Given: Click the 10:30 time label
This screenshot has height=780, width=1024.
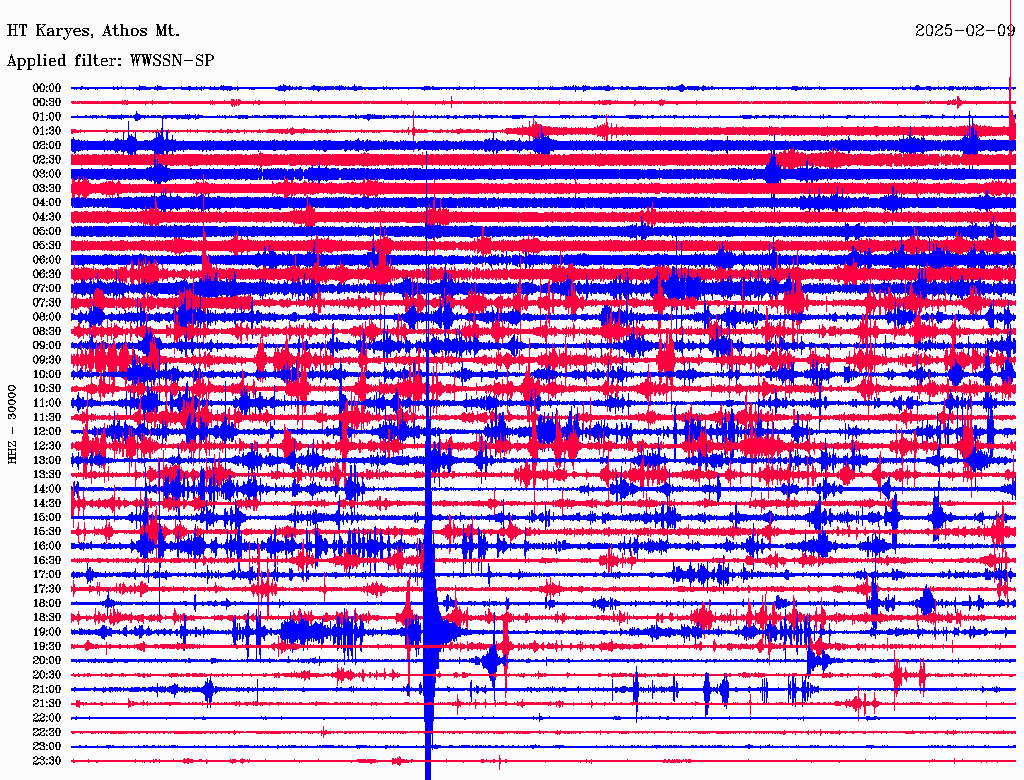Looking at the screenshot, I should click(47, 389).
